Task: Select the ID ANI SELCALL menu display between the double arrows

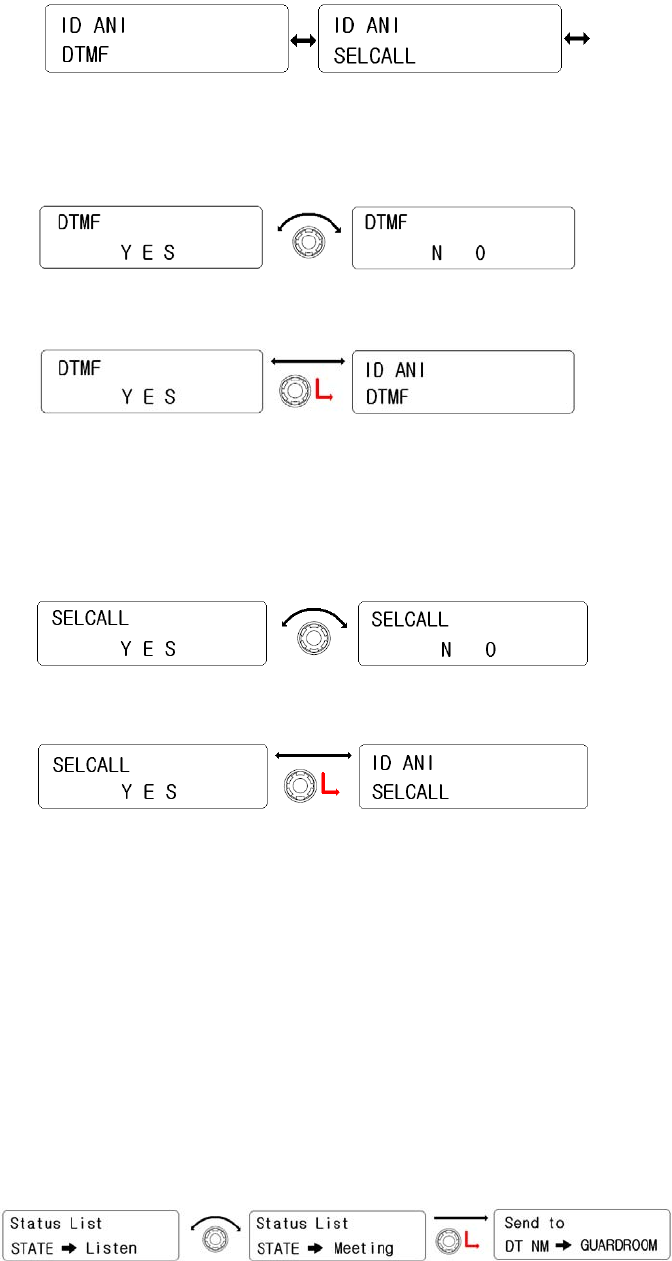Action: [439, 39]
